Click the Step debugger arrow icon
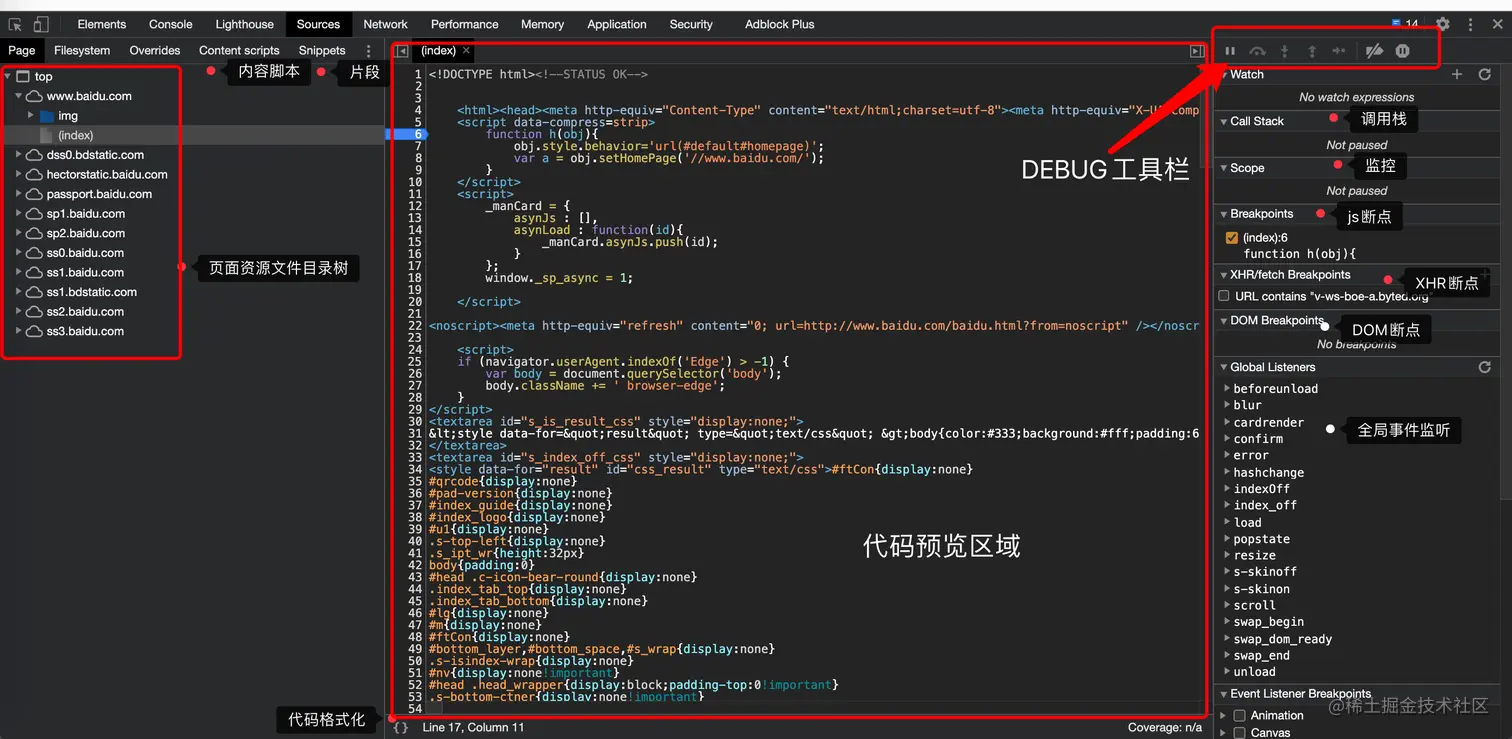The image size is (1512, 739). 1339,51
